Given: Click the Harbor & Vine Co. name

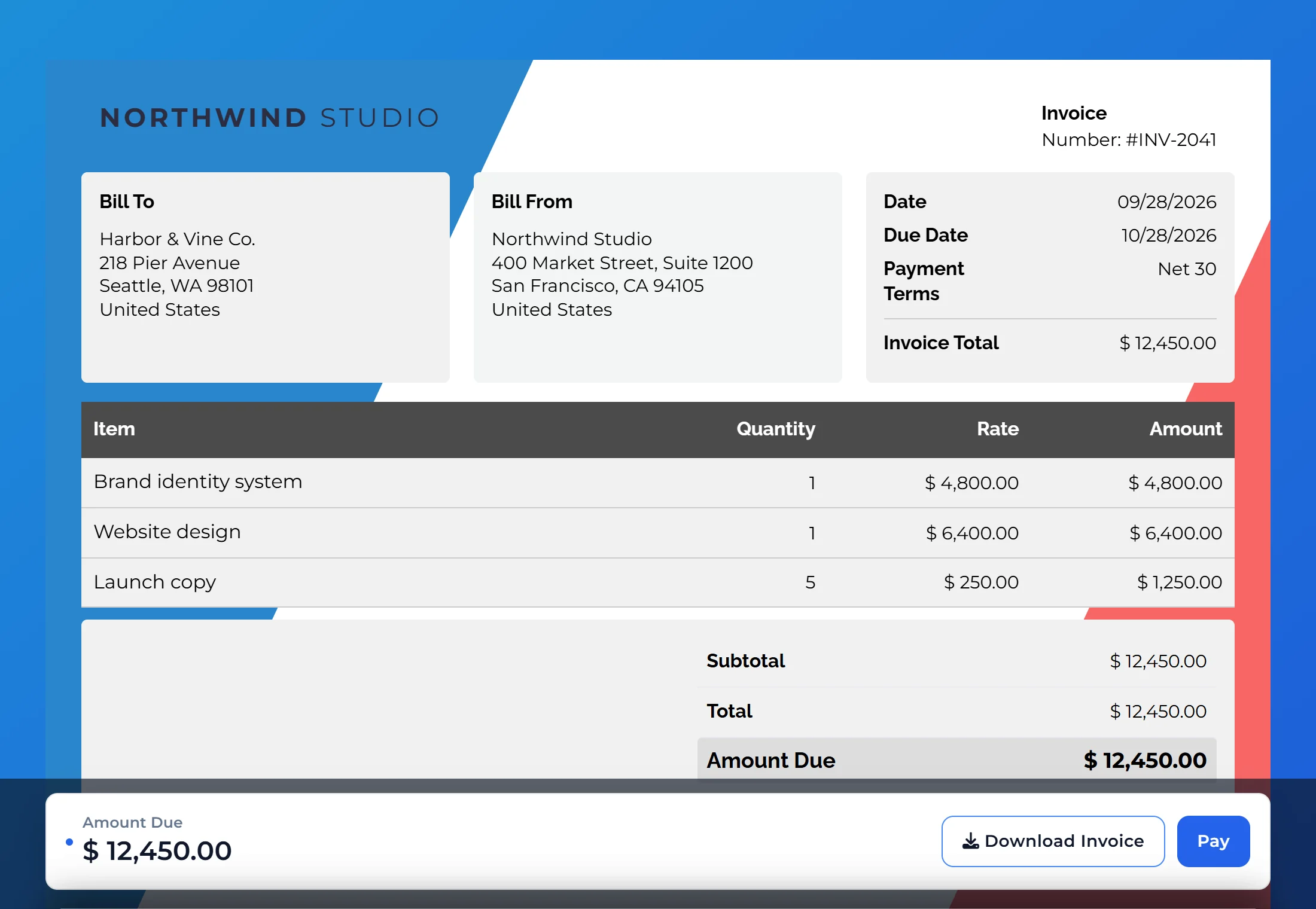Looking at the screenshot, I should click(x=177, y=239).
